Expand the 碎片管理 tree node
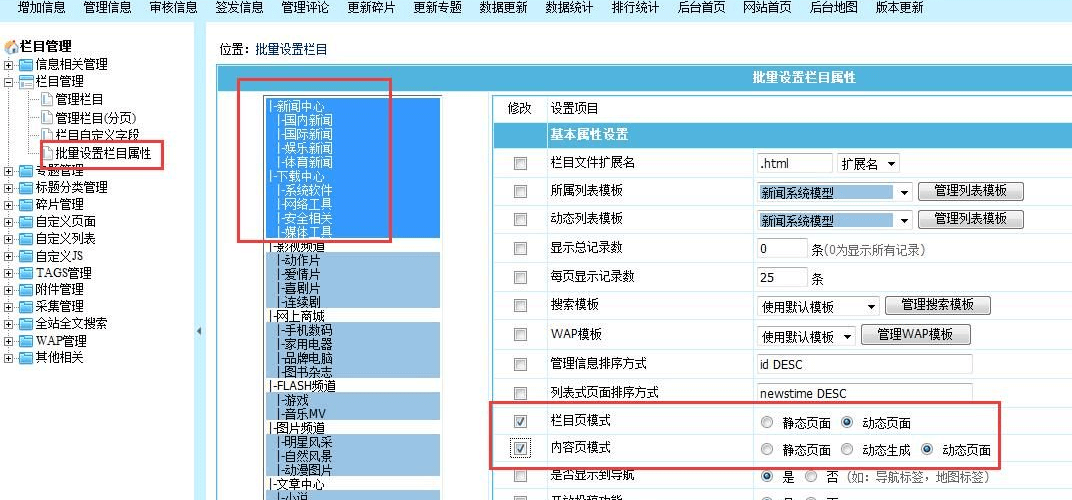Viewport: 1072px width, 500px height. click(x=8, y=205)
